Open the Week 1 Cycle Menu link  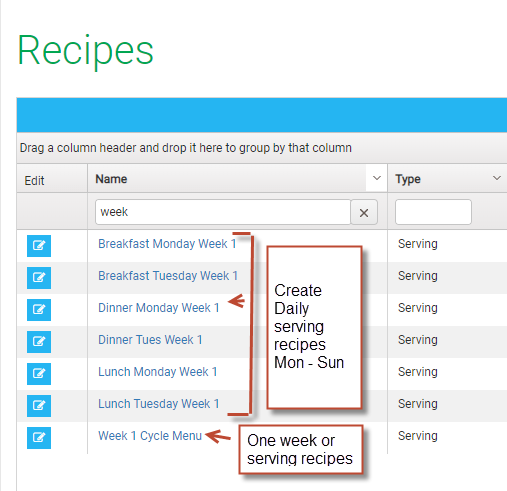[x=150, y=436]
